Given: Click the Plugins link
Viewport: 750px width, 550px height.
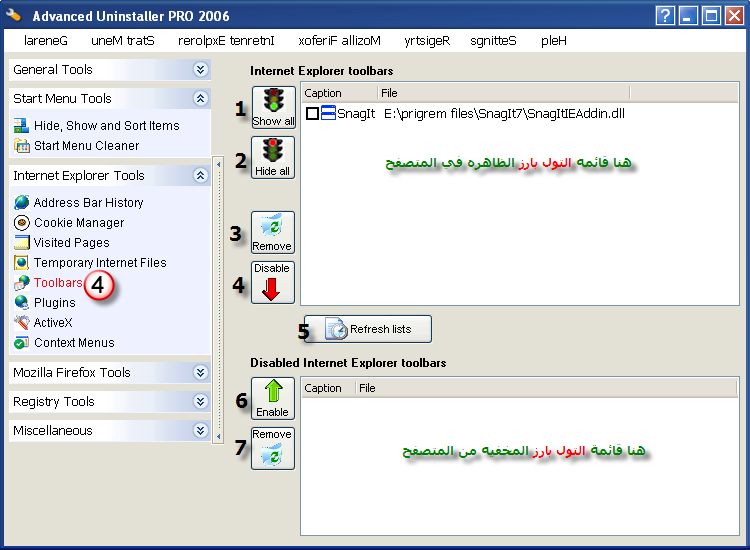Looking at the screenshot, I should 55,303.
